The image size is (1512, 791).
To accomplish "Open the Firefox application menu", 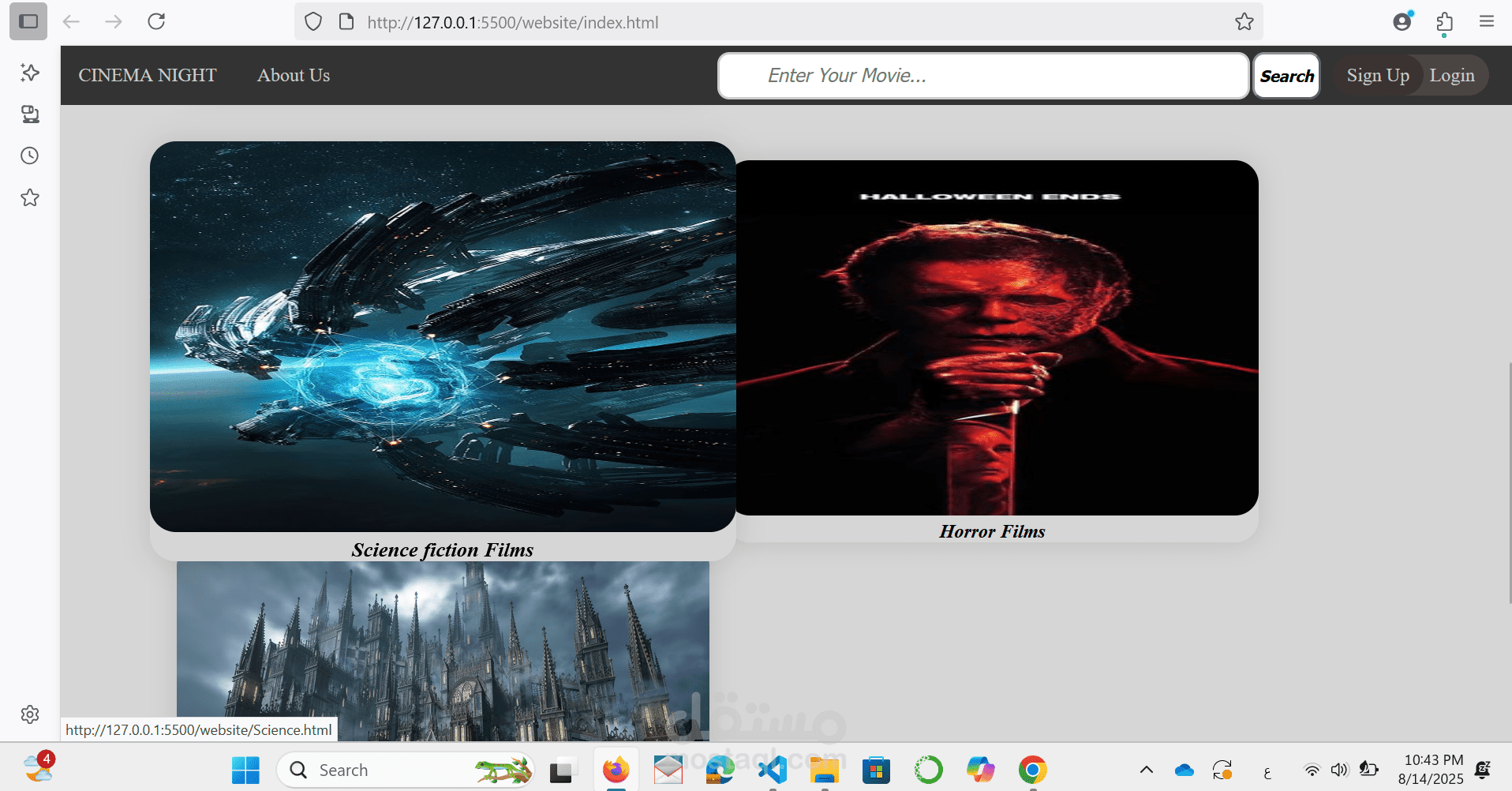I will pyautogui.click(x=1487, y=21).
